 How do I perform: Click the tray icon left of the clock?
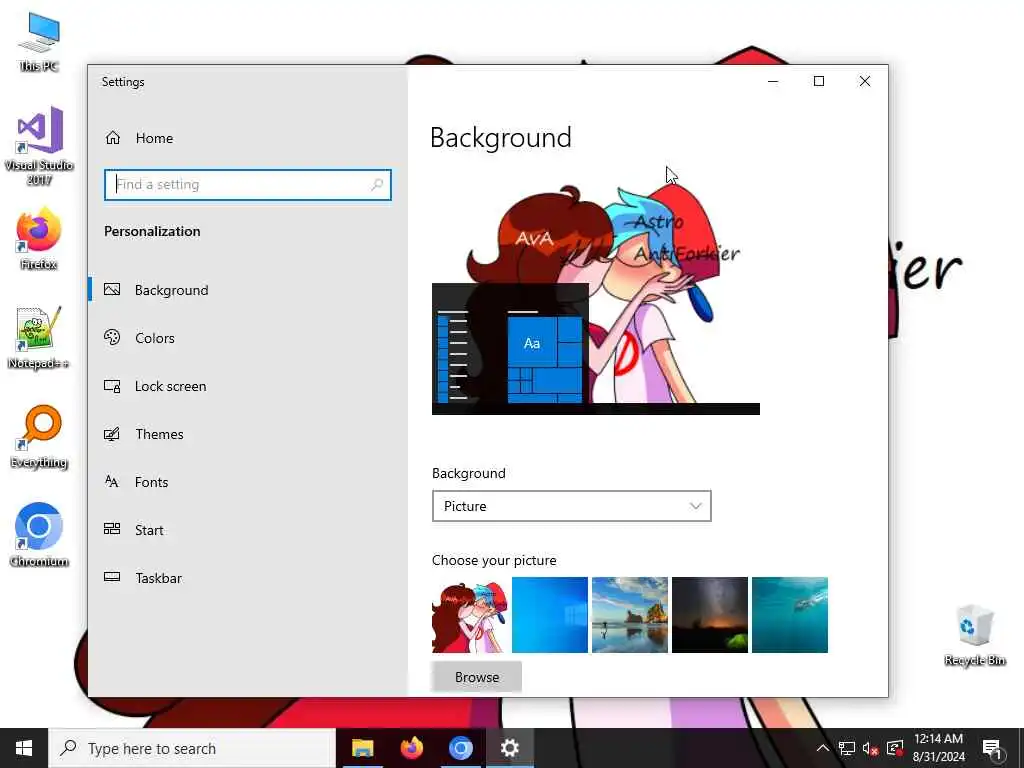click(895, 748)
